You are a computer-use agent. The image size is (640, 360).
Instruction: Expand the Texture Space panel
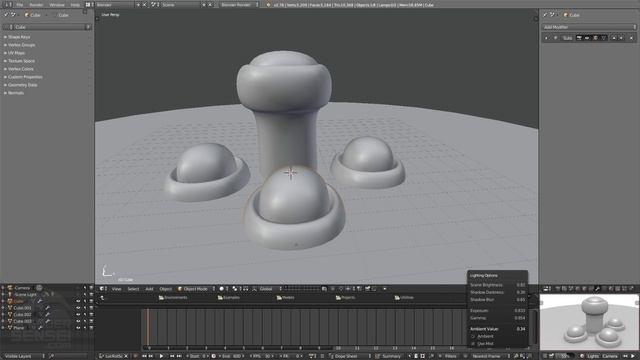click(21, 61)
